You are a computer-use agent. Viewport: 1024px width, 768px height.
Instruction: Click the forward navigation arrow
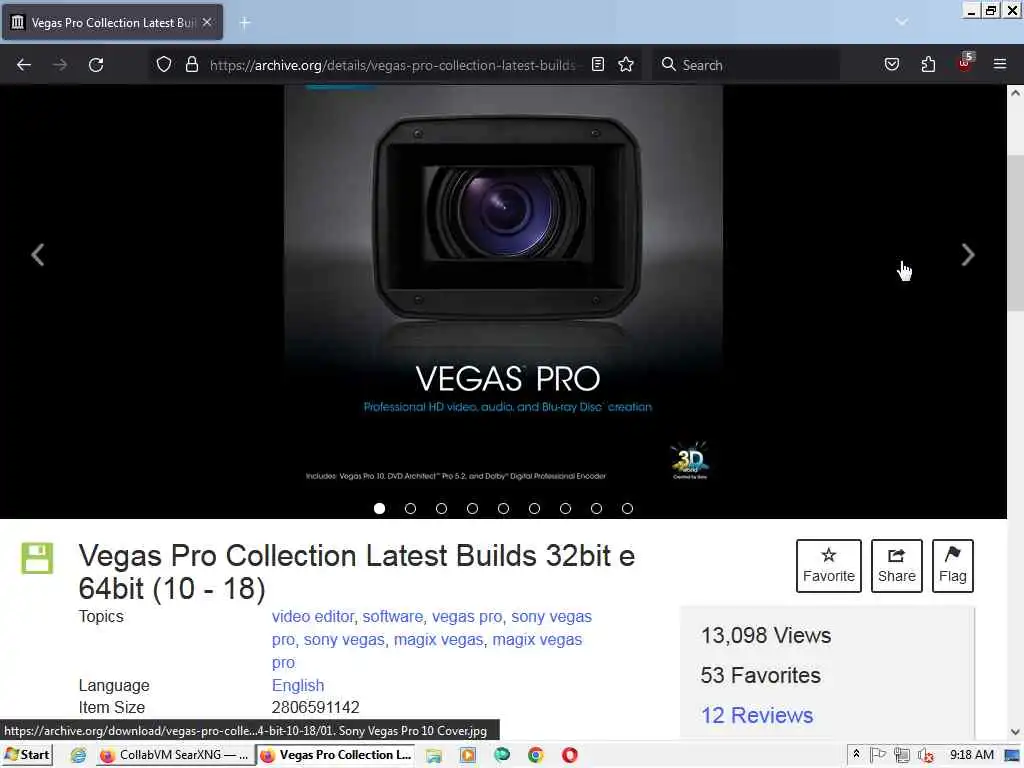60,65
